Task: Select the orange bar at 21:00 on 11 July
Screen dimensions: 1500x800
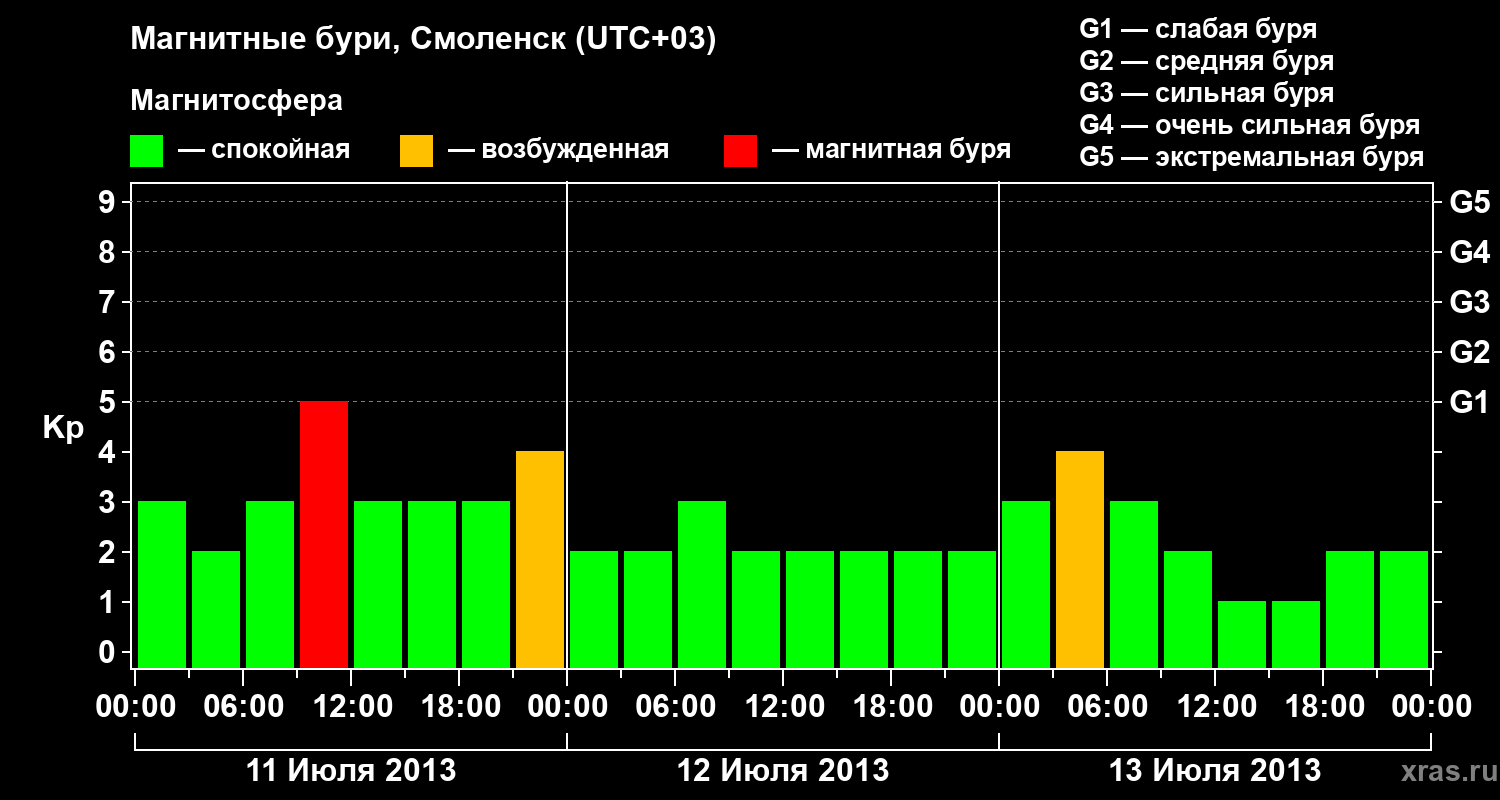Action: coord(540,559)
